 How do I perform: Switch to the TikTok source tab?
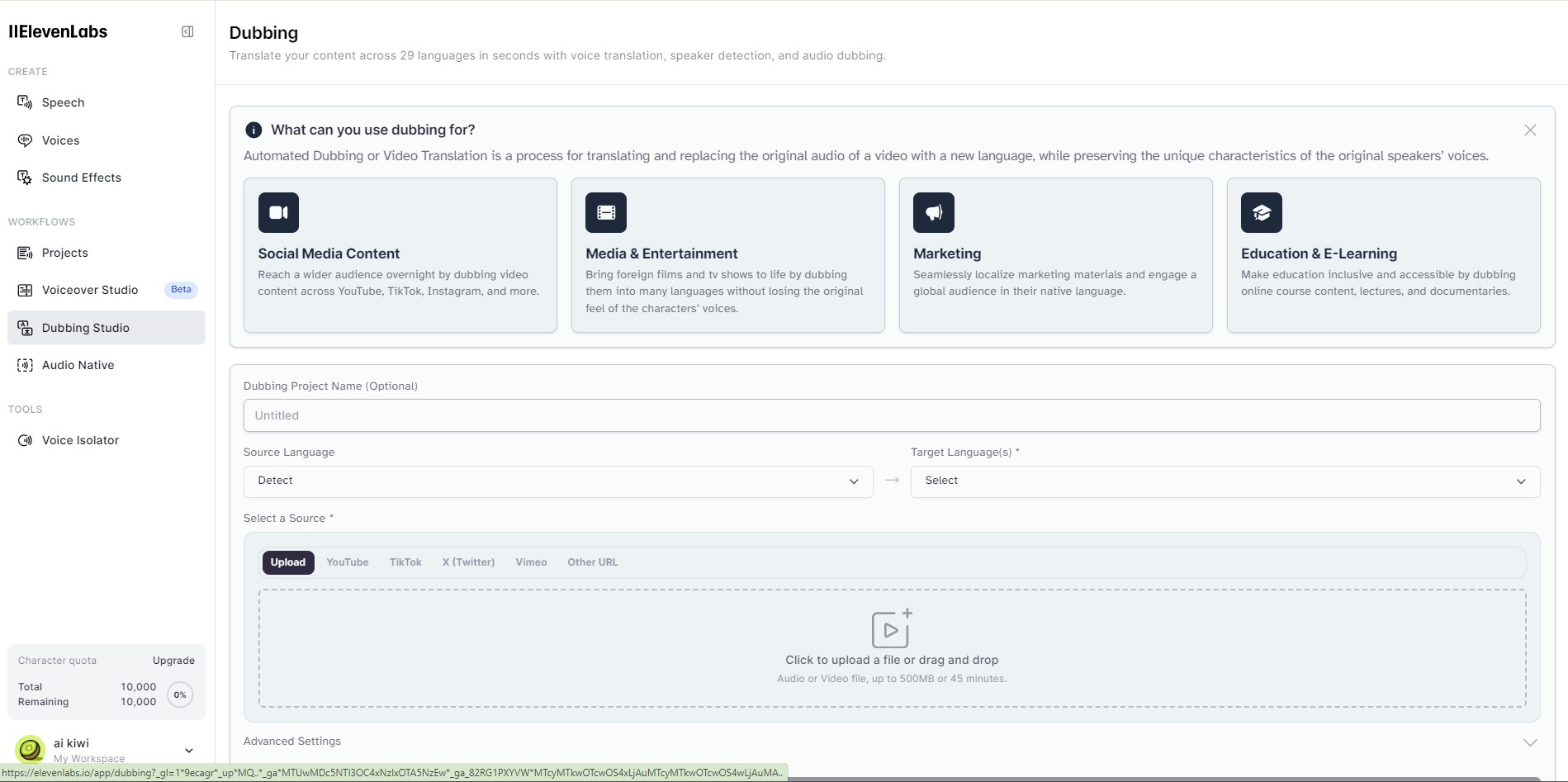[405, 562]
